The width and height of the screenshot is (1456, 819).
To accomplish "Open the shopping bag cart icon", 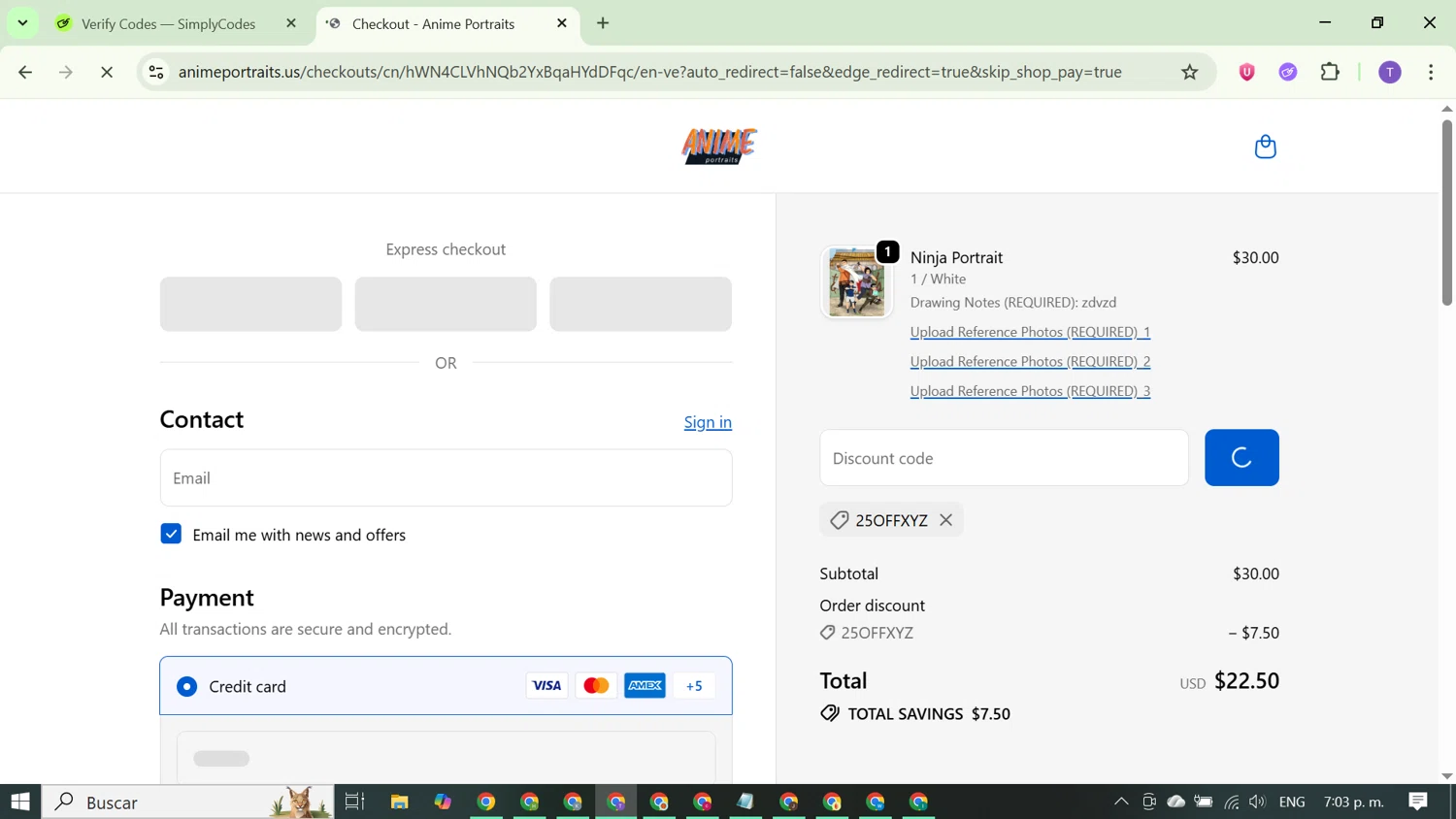I will click(1265, 147).
